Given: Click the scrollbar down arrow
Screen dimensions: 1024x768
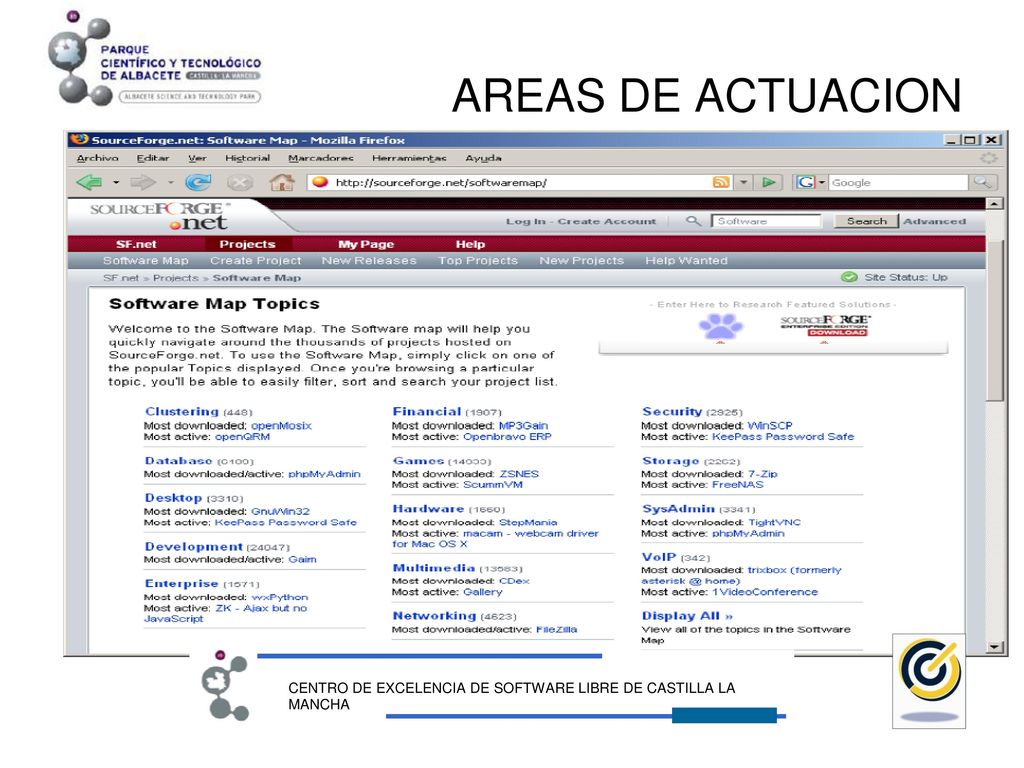Looking at the screenshot, I should (x=994, y=647).
